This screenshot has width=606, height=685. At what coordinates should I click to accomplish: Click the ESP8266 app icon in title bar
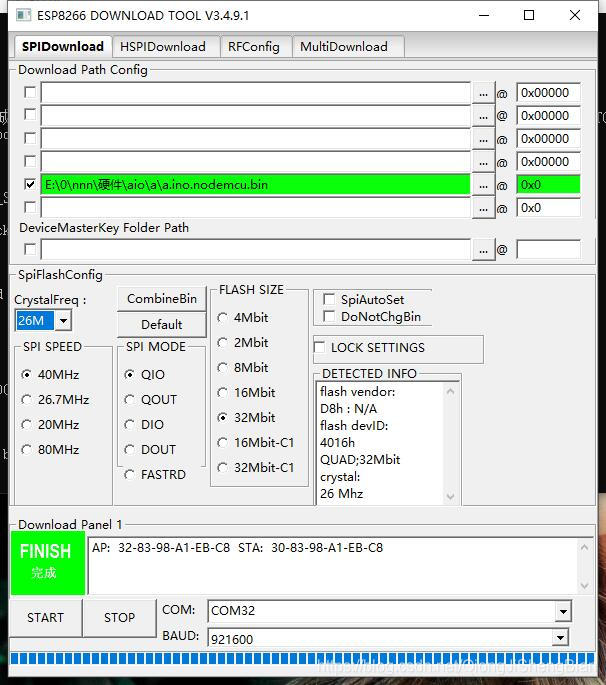pyautogui.click(x=23, y=15)
